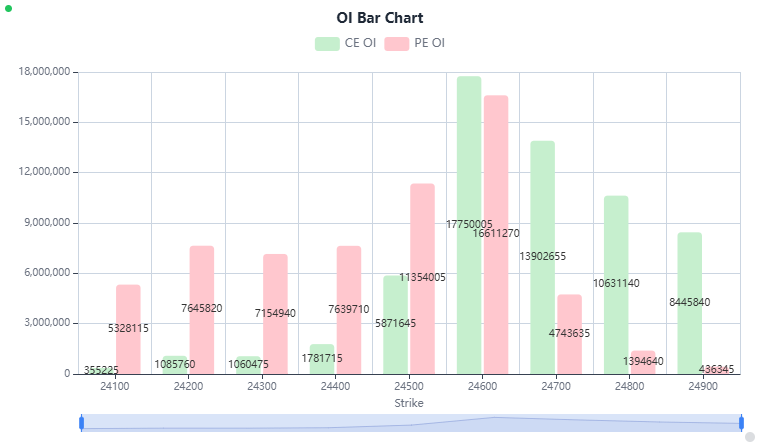Image resolution: width=757 pixels, height=447 pixels.
Task: Click the 24700 strike axis label
Action: (x=556, y=386)
